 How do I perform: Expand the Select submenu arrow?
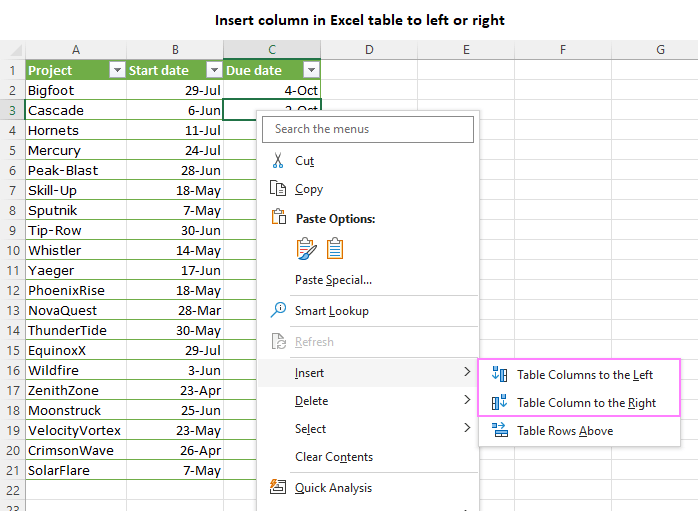(467, 428)
